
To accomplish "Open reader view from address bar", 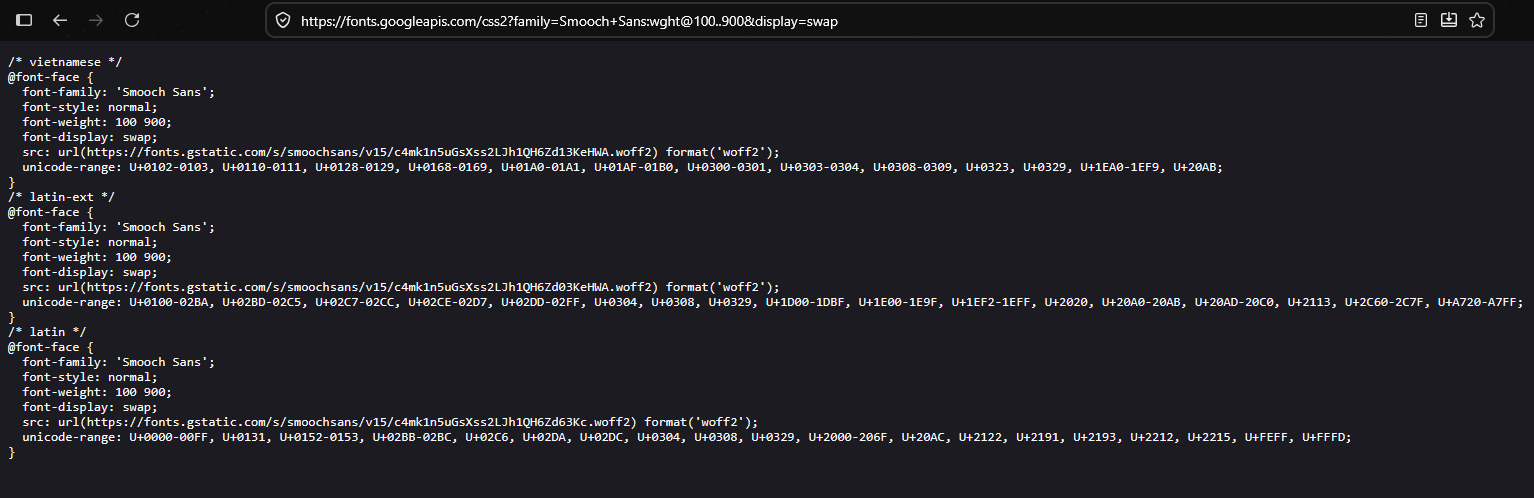I will click(1421, 20).
